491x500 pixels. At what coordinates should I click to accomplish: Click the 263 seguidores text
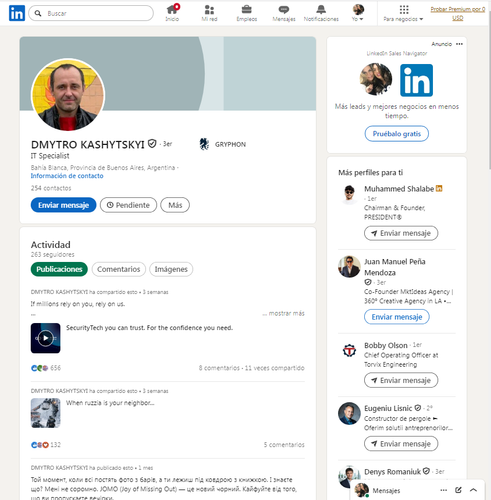[x=53, y=255]
